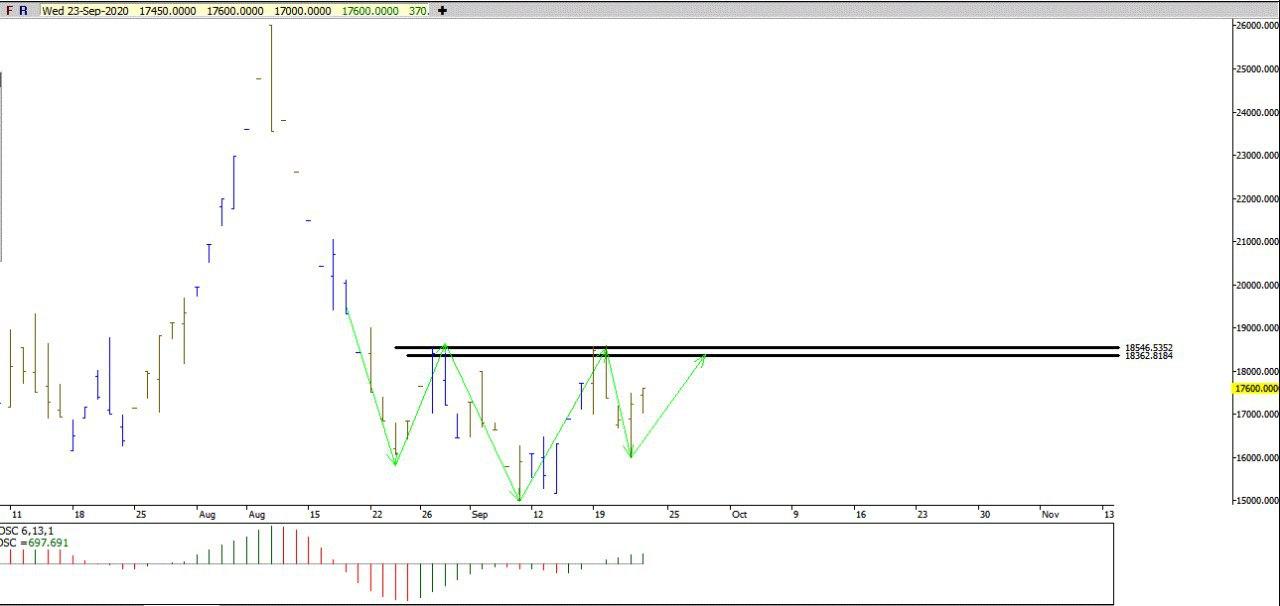1280x606 pixels.
Task: Click the red F icon in the header
Action: (10, 11)
